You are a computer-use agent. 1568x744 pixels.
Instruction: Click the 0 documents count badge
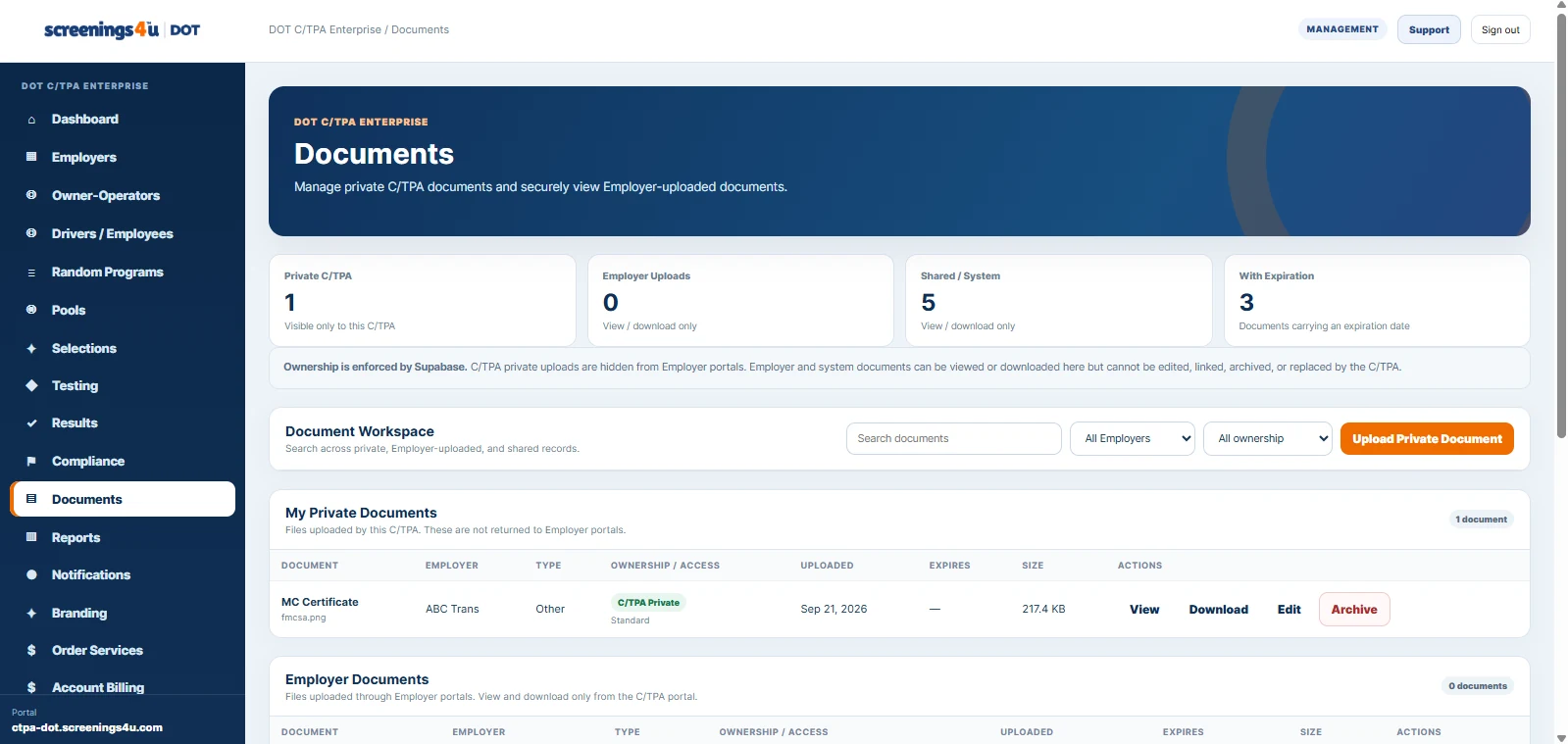tap(1478, 686)
